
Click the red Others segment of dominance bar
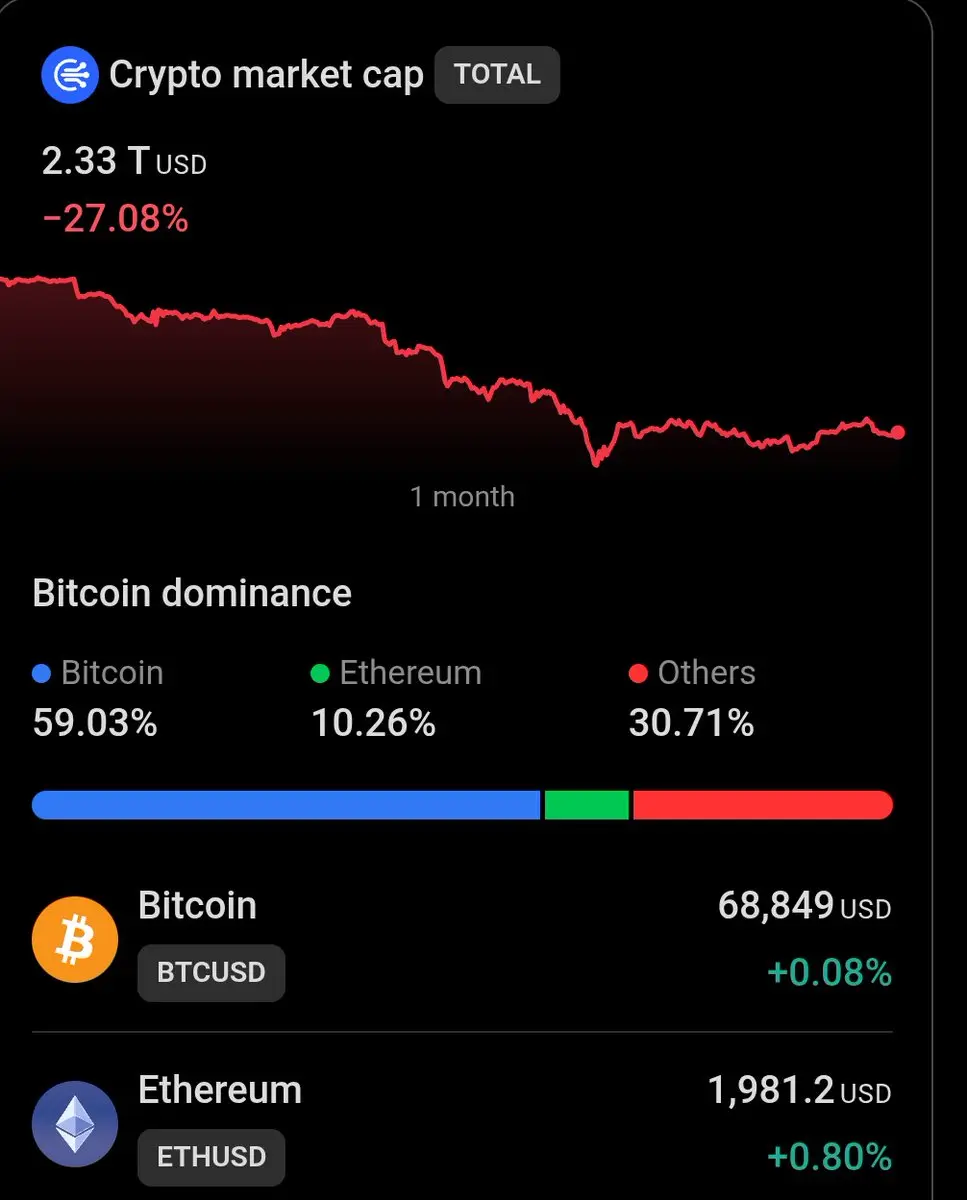pos(763,805)
